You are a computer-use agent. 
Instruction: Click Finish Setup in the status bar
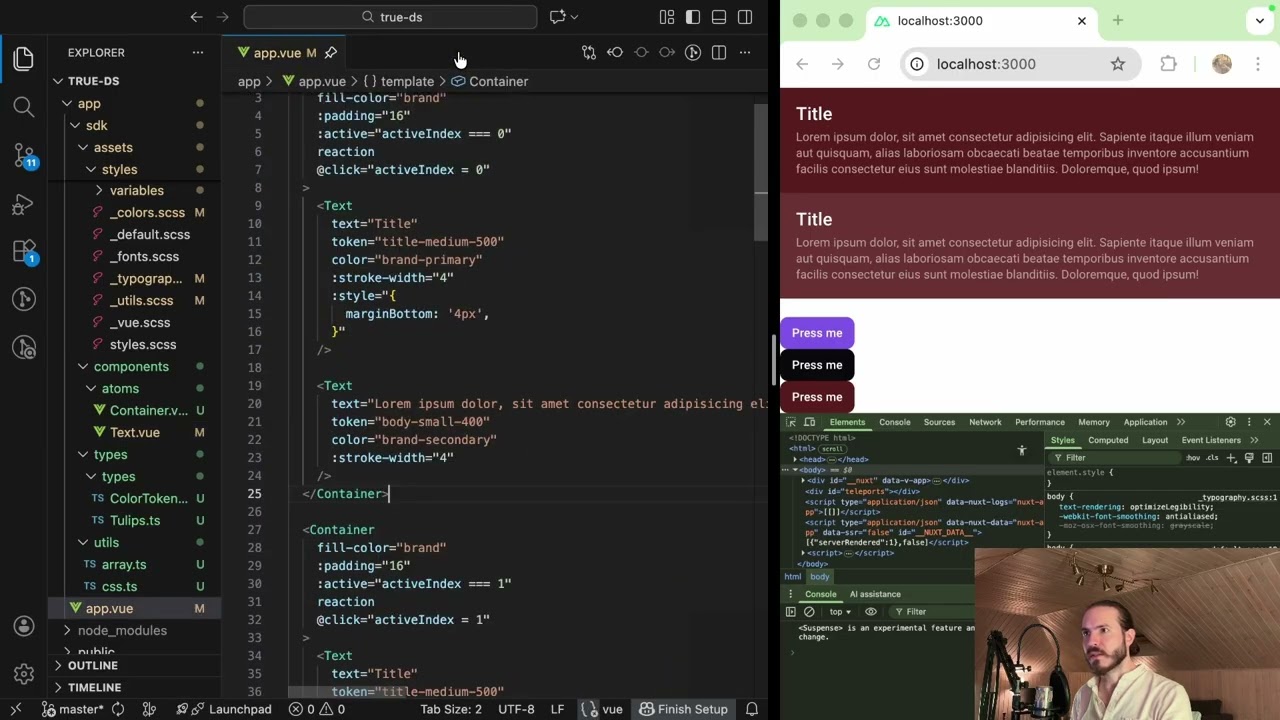point(683,709)
